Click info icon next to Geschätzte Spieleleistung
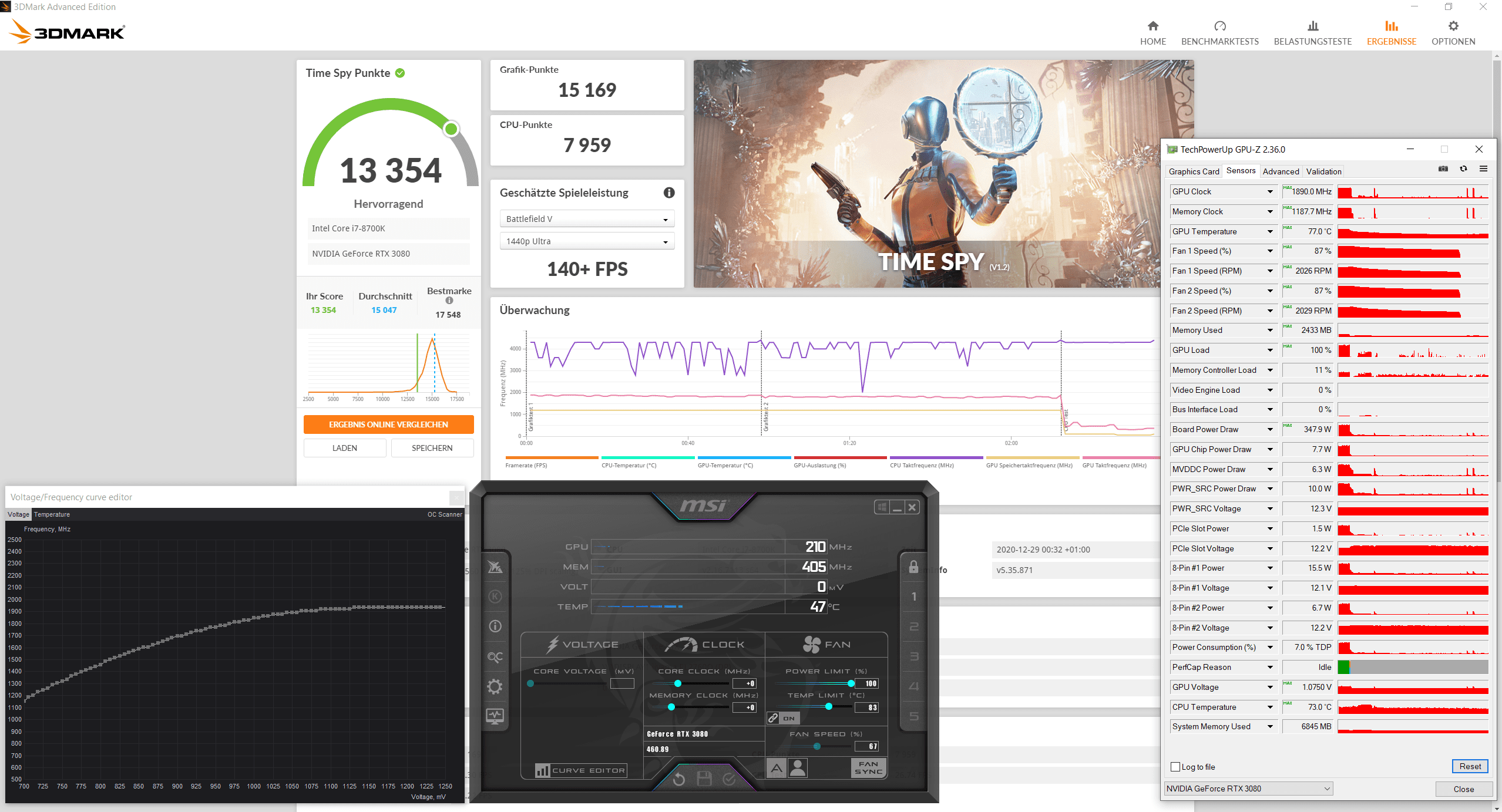1502x812 pixels. pos(668,193)
